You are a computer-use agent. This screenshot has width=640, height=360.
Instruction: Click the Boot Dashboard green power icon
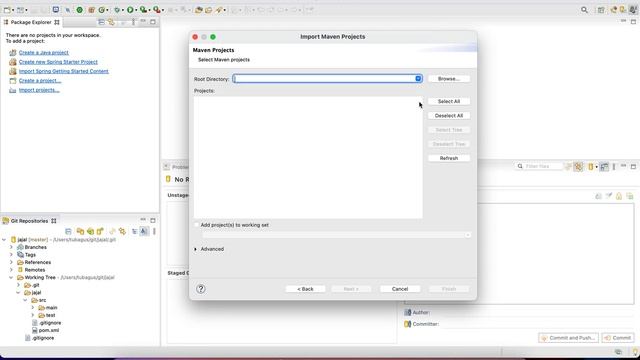click(80, 10)
